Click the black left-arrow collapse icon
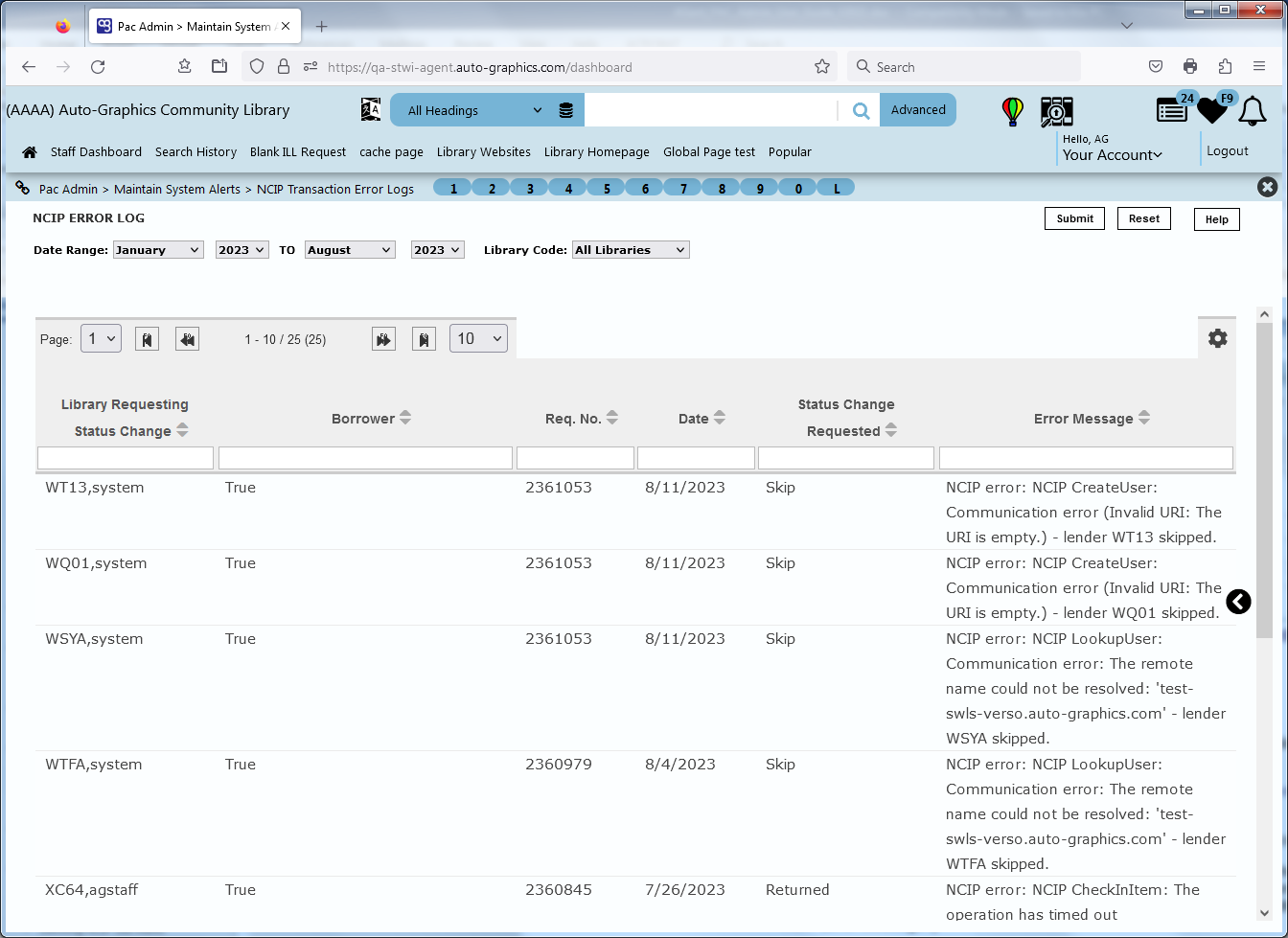 (x=1238, y=602)
